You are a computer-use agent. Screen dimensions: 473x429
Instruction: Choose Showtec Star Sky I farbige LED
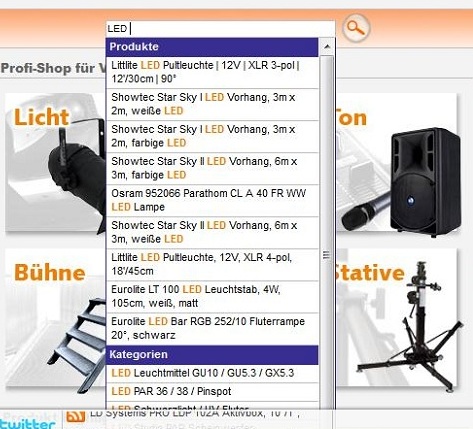click(212, 136)
